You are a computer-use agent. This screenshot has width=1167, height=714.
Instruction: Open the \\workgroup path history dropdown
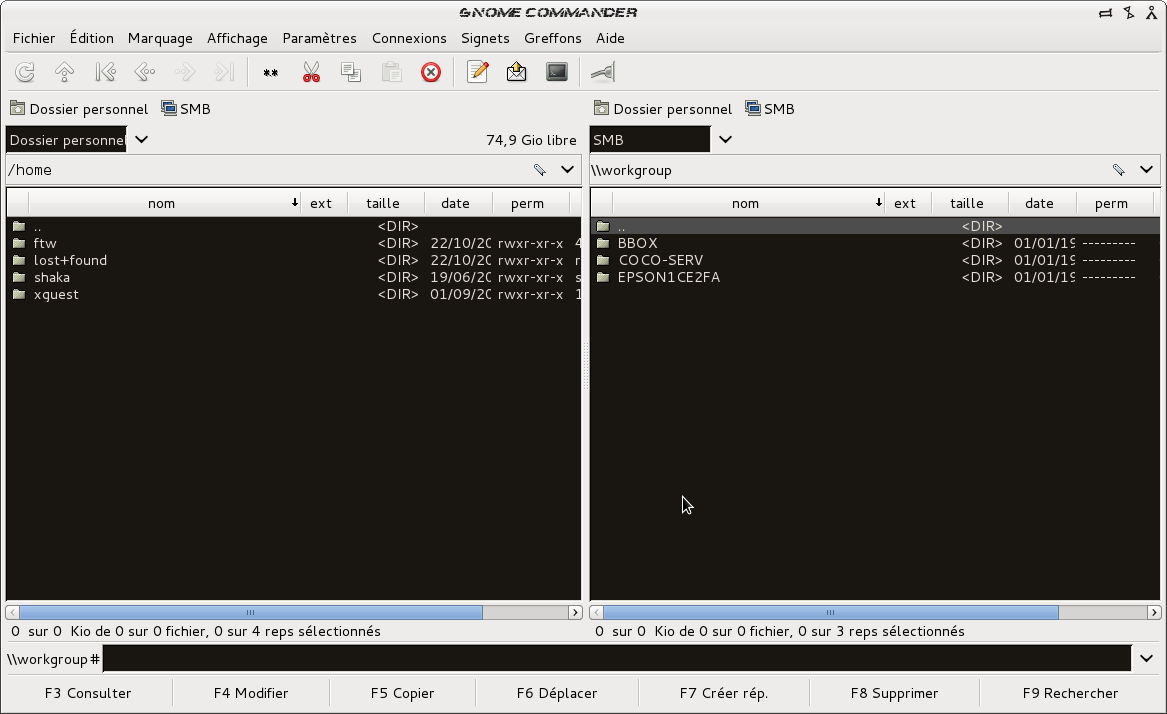[x=1146, y=170]
